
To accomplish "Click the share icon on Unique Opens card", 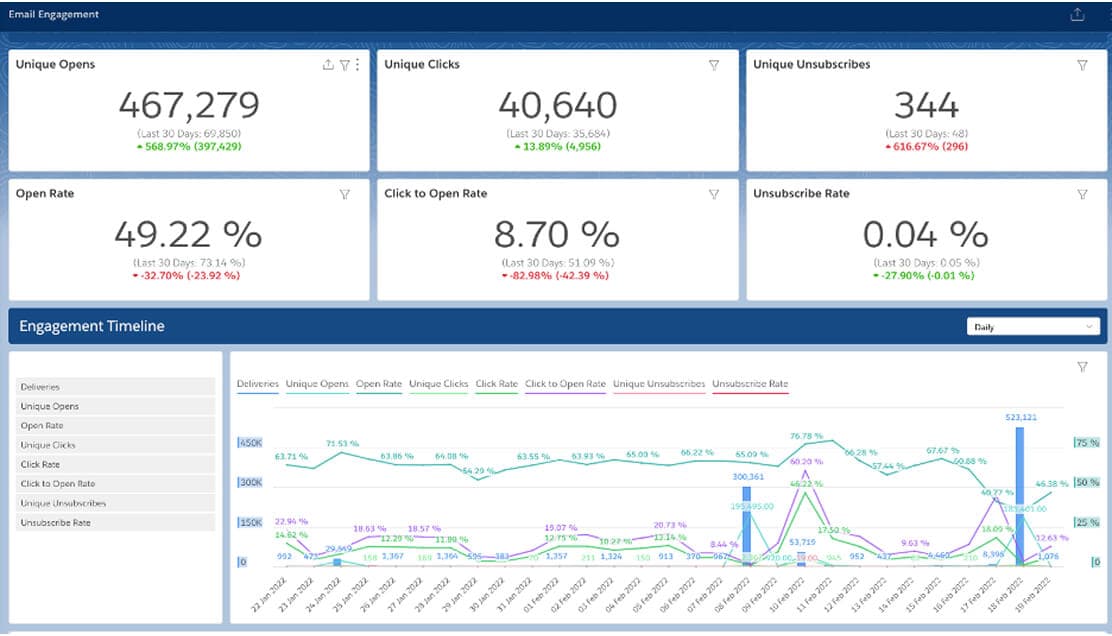I will 328,65.
